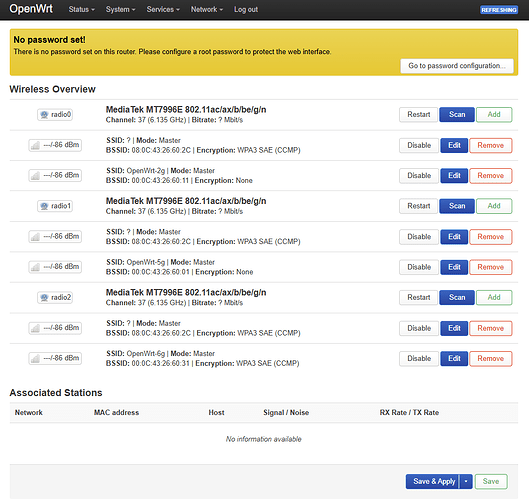Click signal strength icon for OpenWrt-6g network

tap(35, 358)
